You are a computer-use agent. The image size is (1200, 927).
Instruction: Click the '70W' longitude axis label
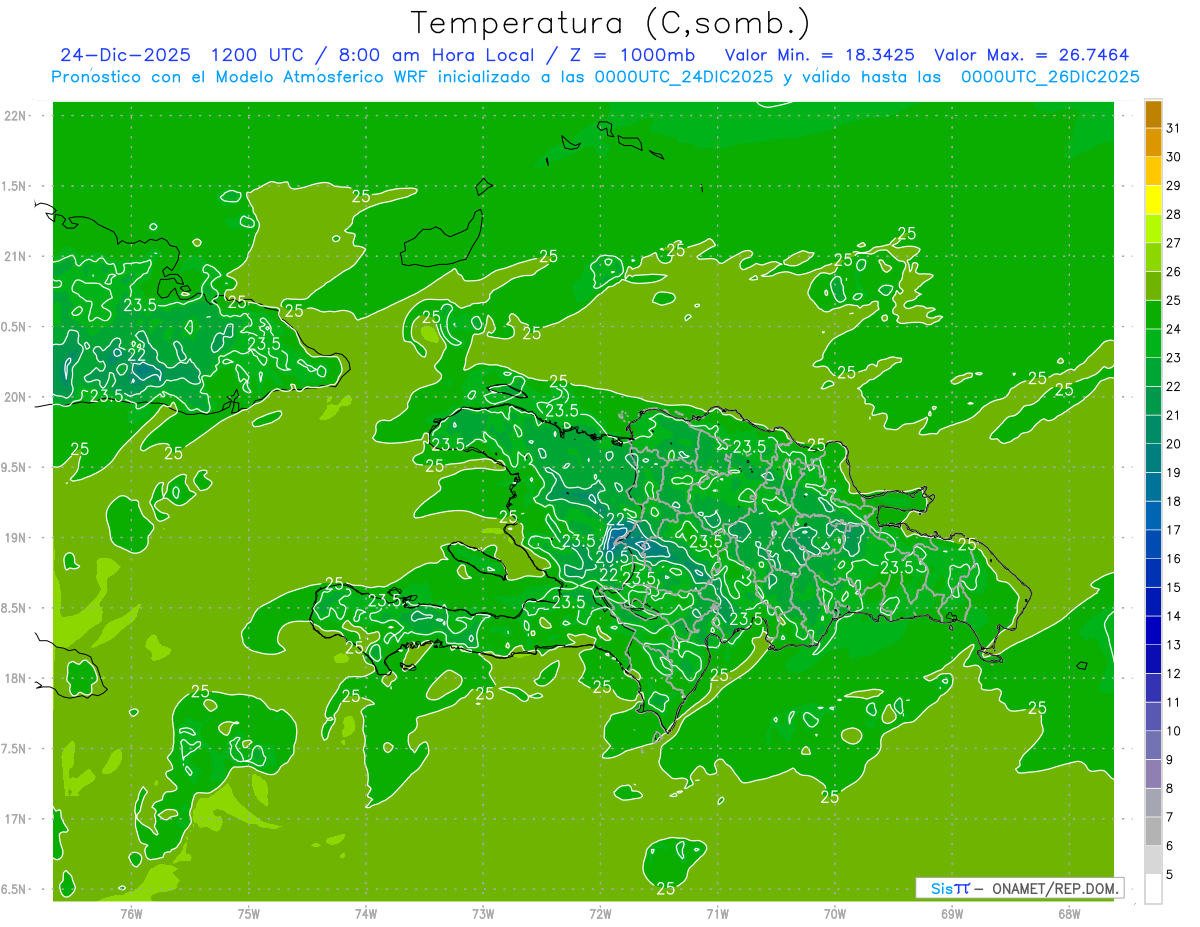[835, 913]
